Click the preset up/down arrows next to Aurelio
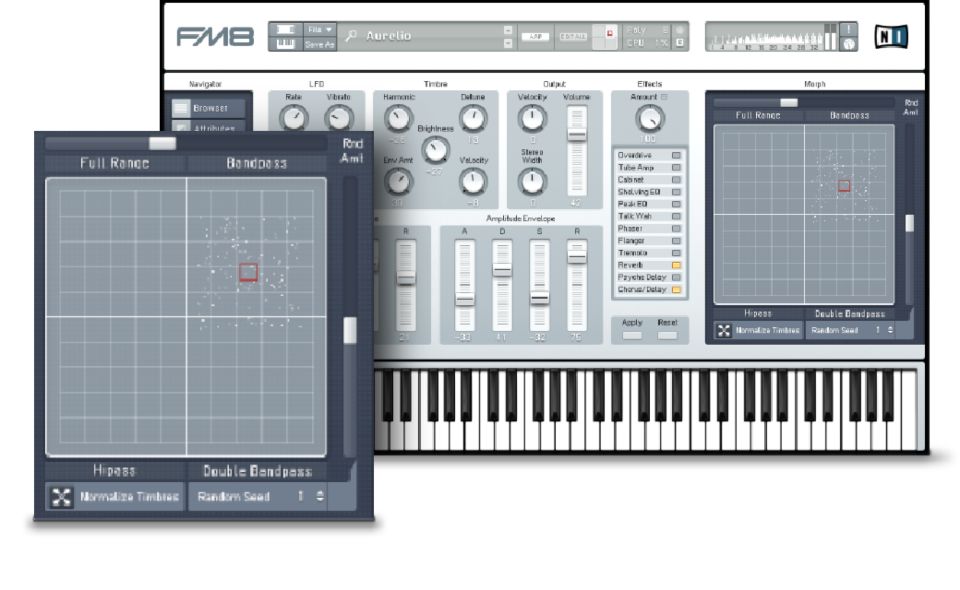 coord(508,36)
